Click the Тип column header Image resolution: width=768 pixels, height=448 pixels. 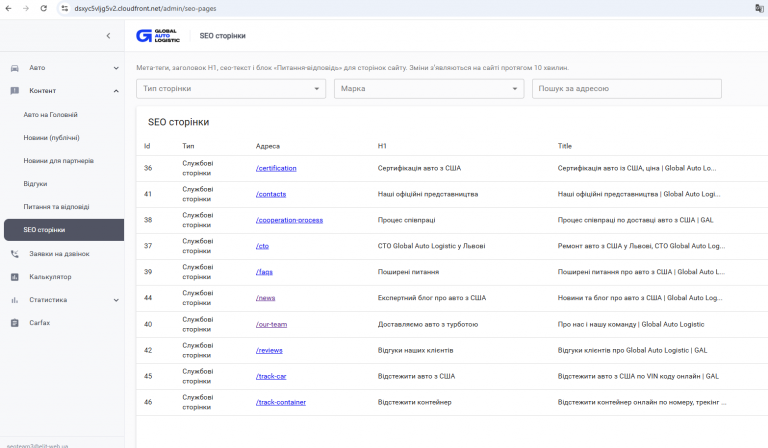[188, 146]
